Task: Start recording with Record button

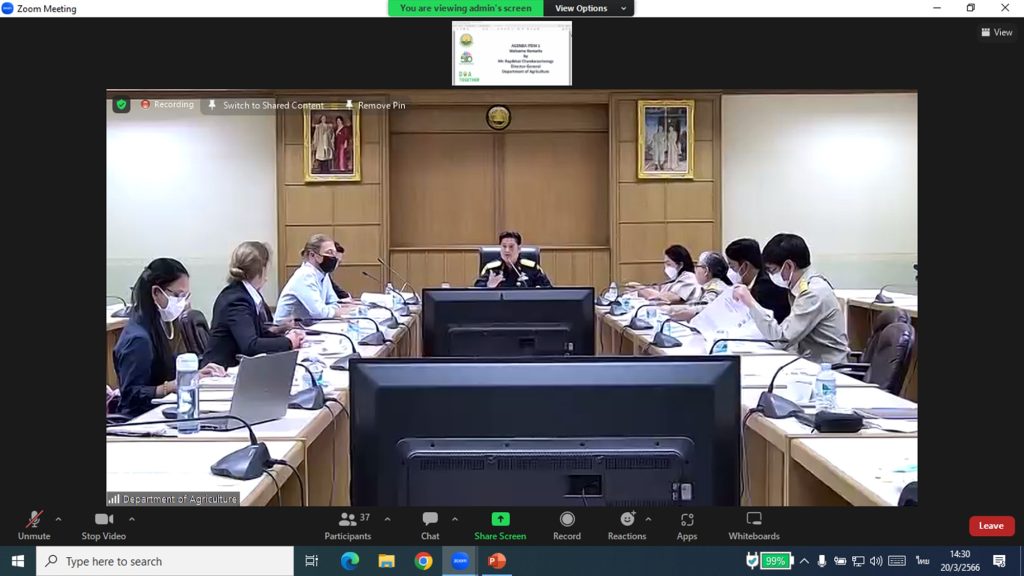Action: [567, 526]
